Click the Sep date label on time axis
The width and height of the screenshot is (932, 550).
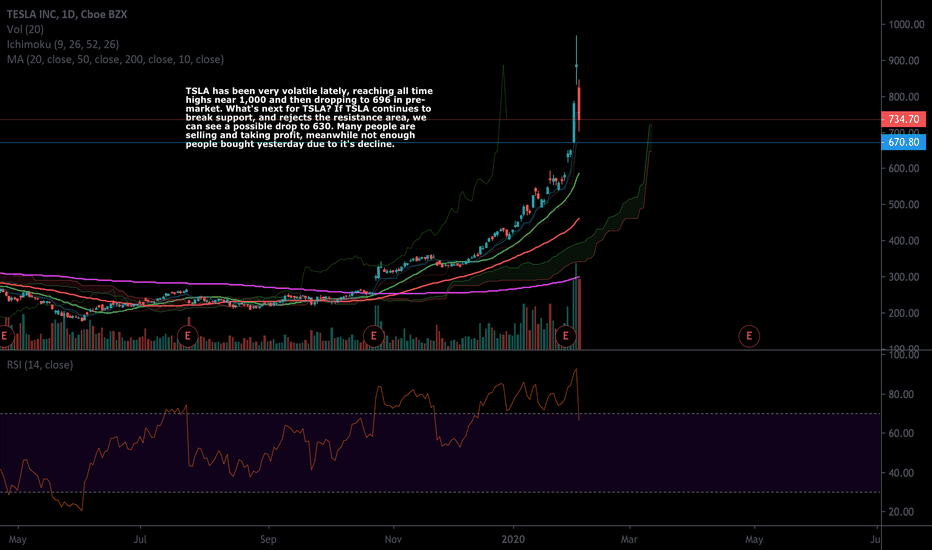click(x=268, y=540)
